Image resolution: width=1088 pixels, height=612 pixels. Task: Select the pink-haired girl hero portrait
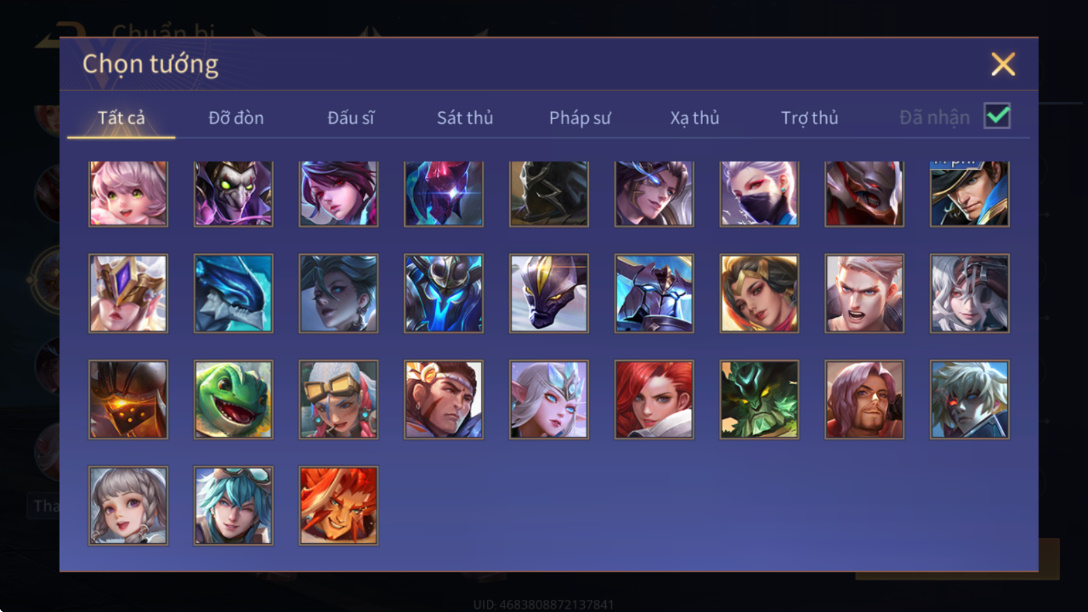tap(128, 194)
